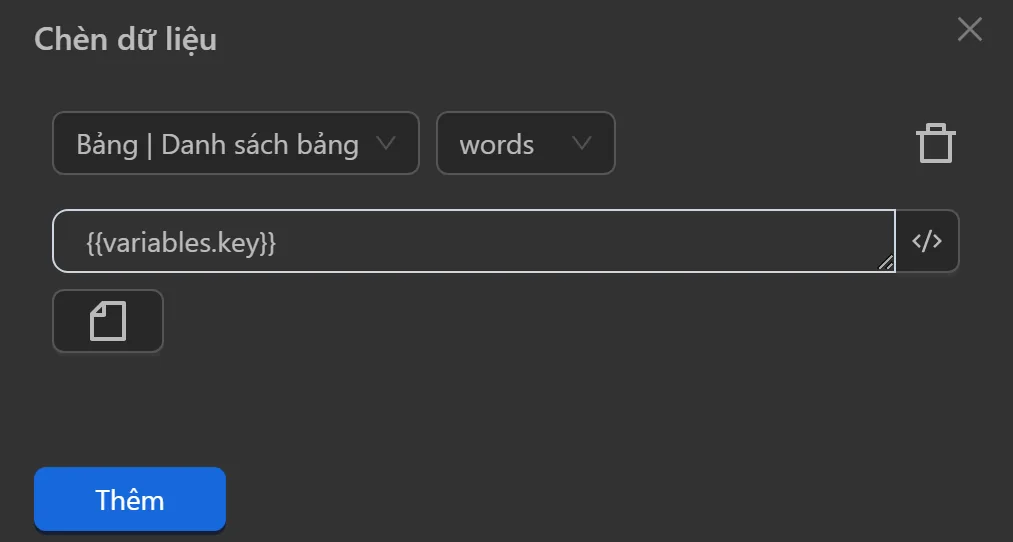Remove entry using the bin icon
Image resolution: width=1013 pixels, height=542 pixels.
click(935, 144)
